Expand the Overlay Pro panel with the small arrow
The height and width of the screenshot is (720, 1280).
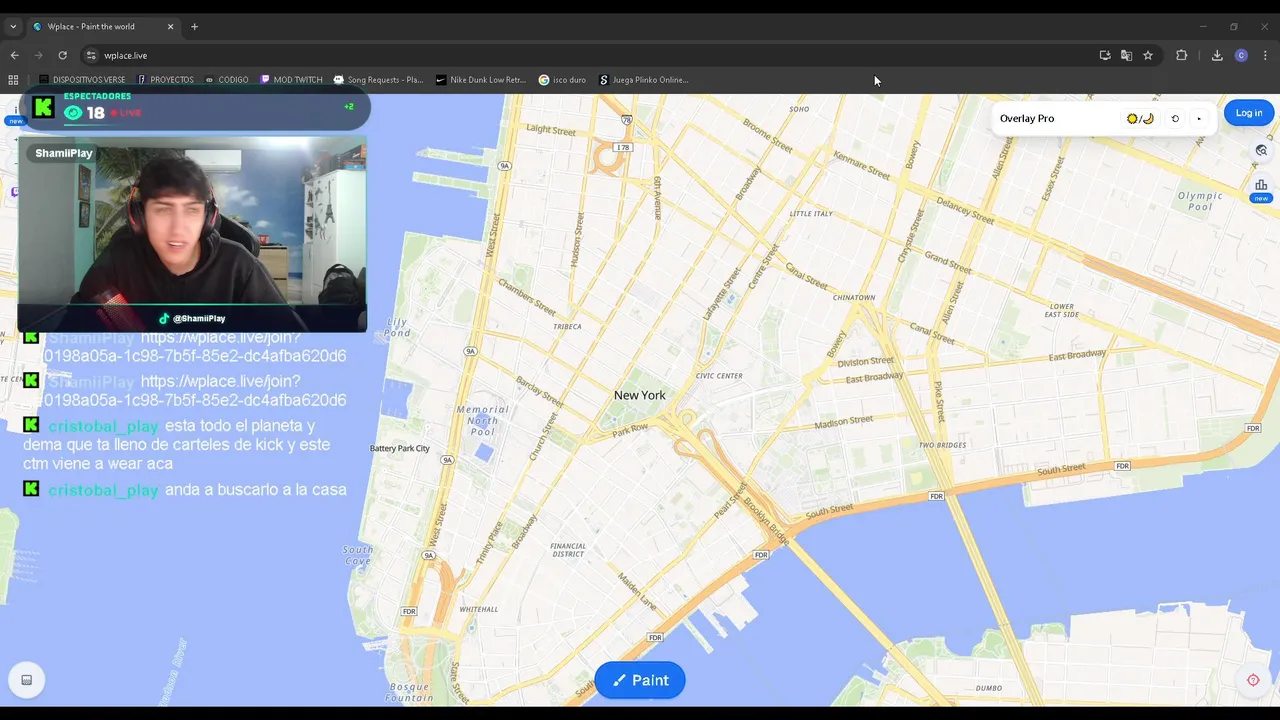pyautogui.click(x=1199, y=118)
